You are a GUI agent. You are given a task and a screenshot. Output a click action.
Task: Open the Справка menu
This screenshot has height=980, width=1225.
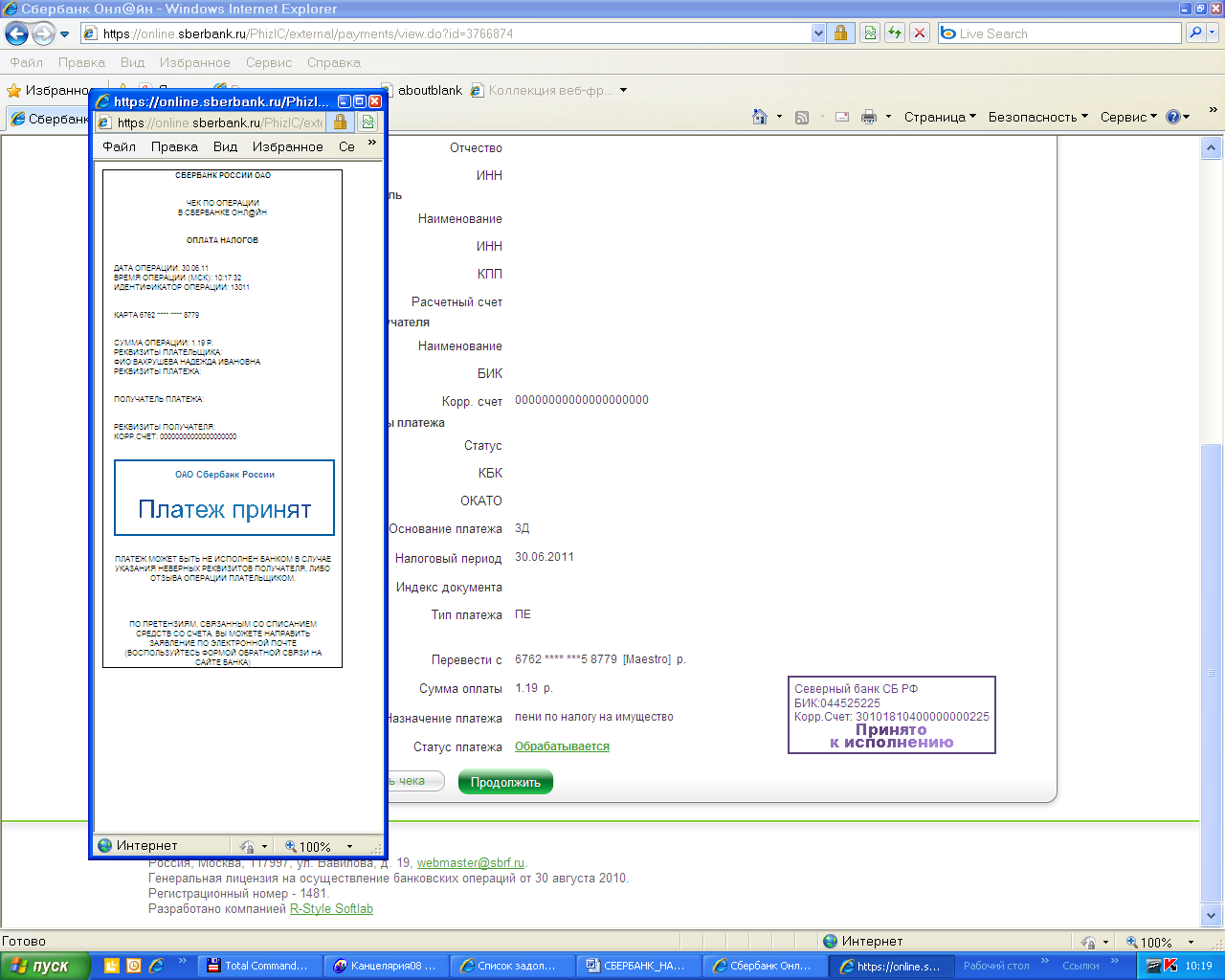pos(334,62)
